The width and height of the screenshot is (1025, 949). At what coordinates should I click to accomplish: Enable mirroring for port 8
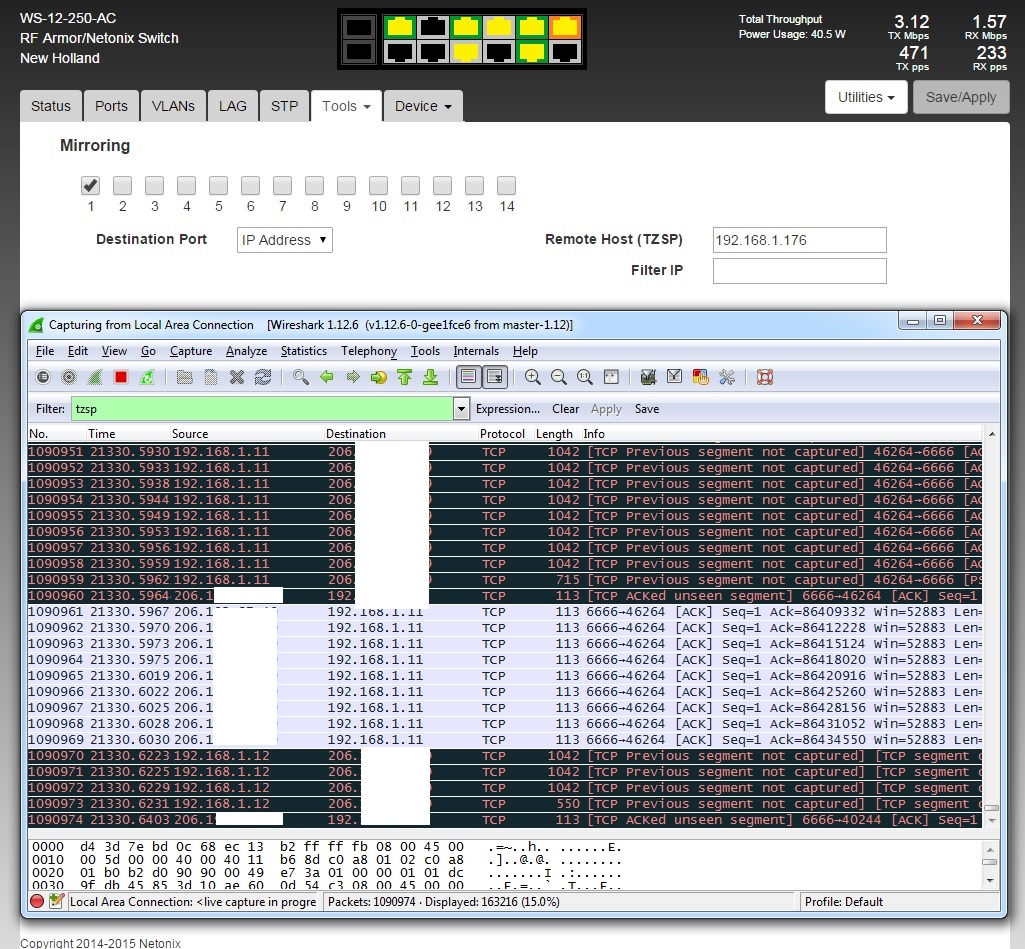tap(314, 186)
